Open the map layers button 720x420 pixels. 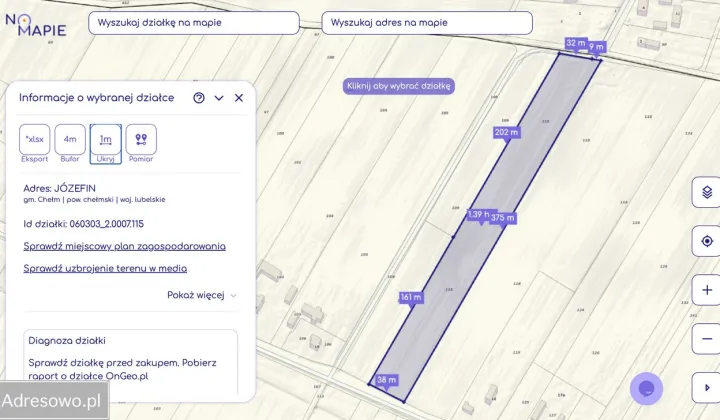[707, 193]
